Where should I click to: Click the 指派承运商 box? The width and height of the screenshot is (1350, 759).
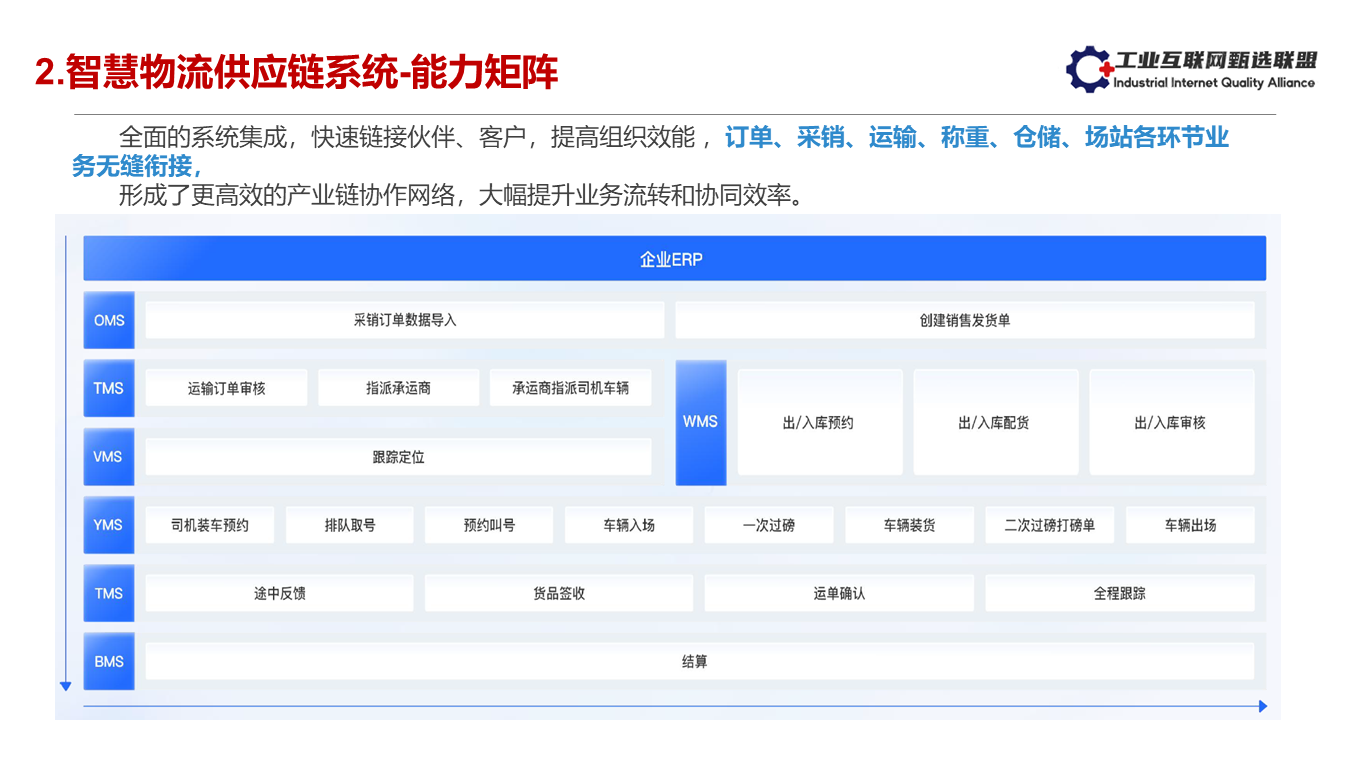click(x=398, y=388)
